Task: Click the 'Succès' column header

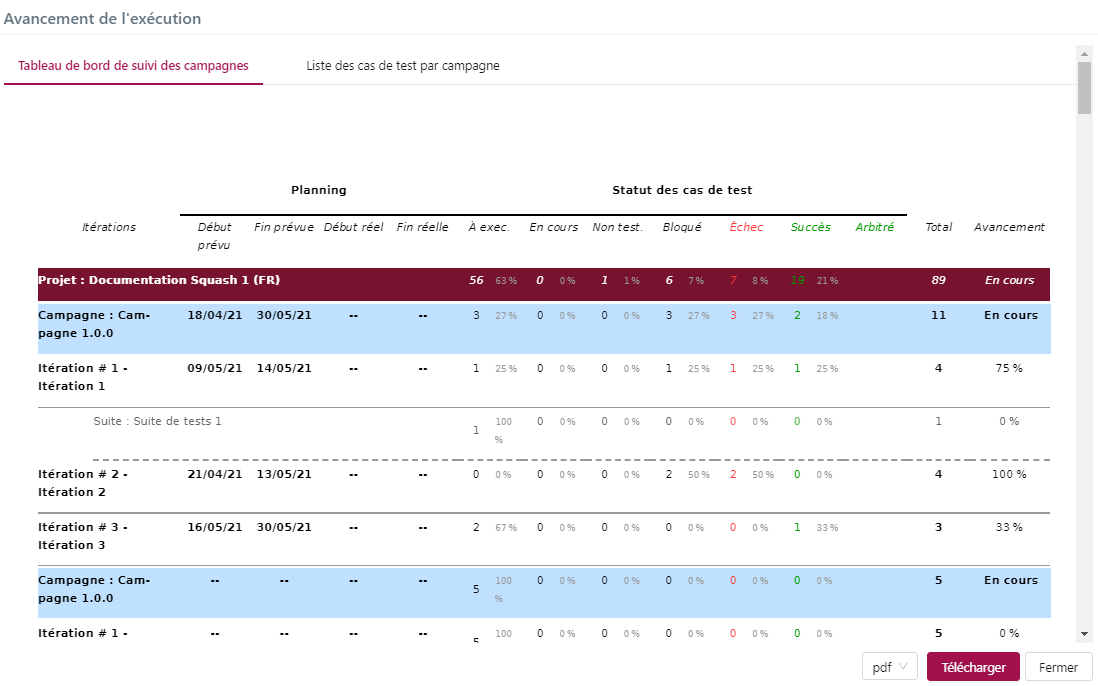Action: [810, 227]
